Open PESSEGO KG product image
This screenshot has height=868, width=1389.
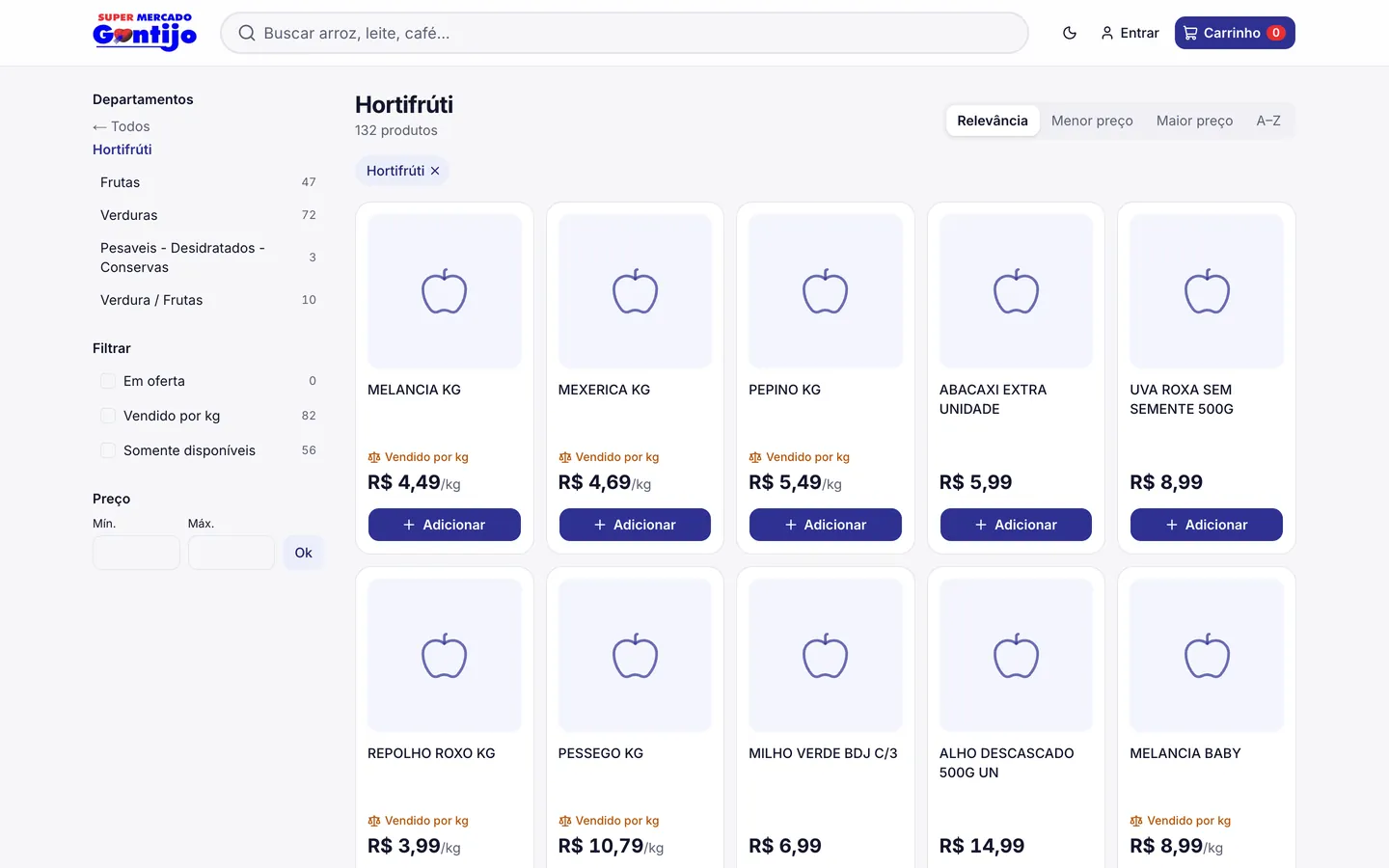(635, 656)
